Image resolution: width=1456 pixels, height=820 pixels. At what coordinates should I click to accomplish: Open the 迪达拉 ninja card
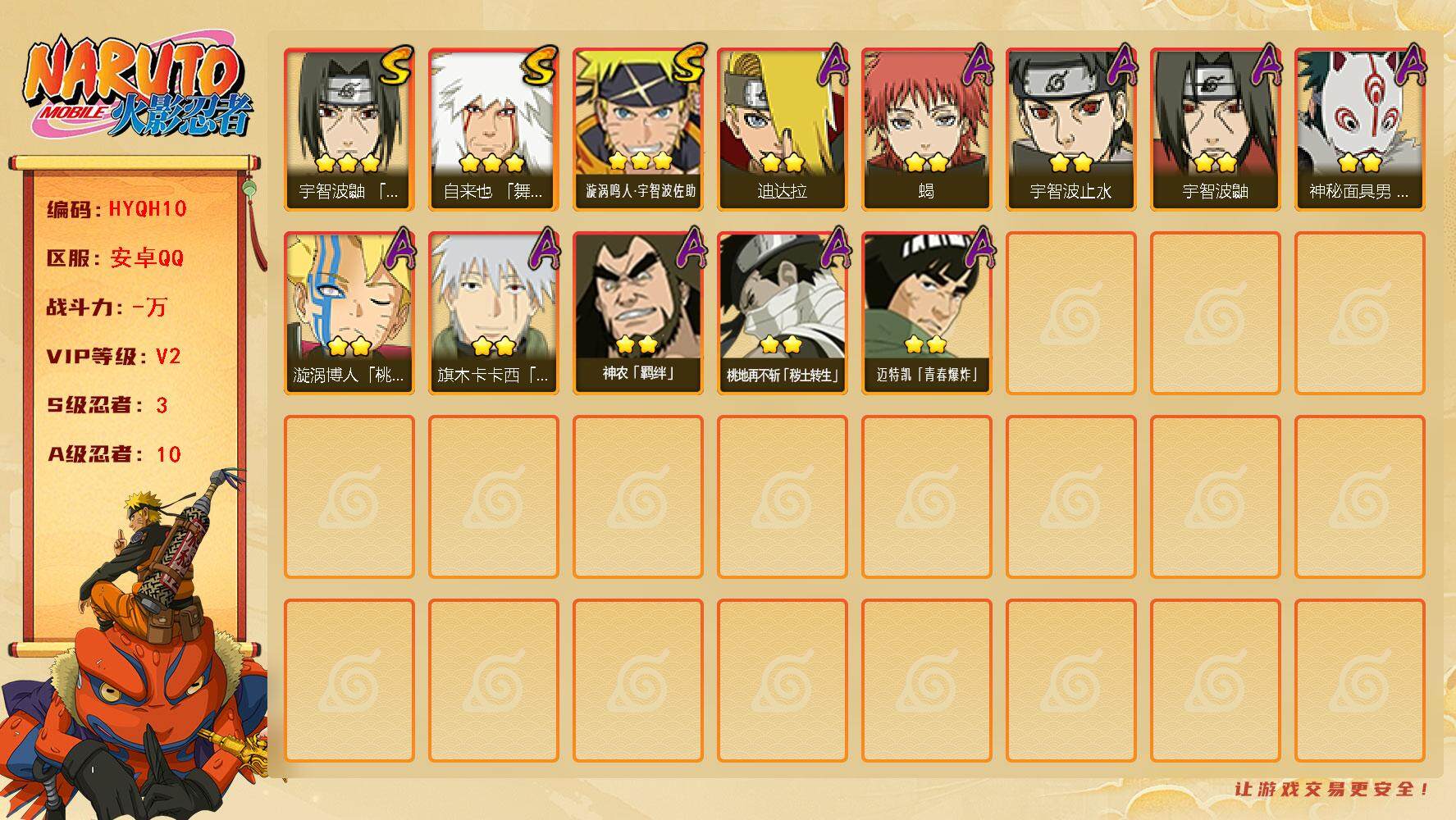(782, 130)
